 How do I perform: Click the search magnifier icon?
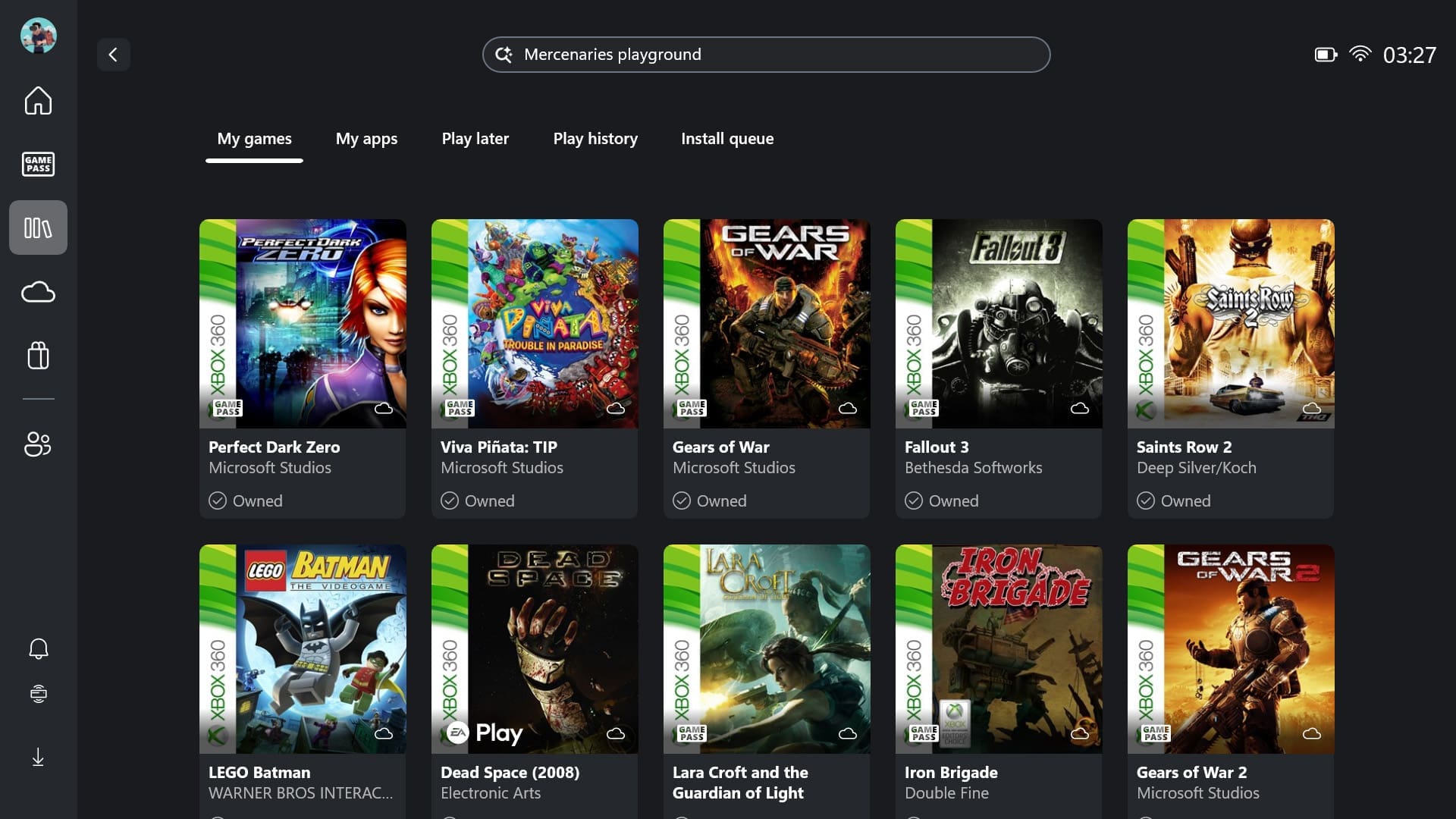(504, 55)
